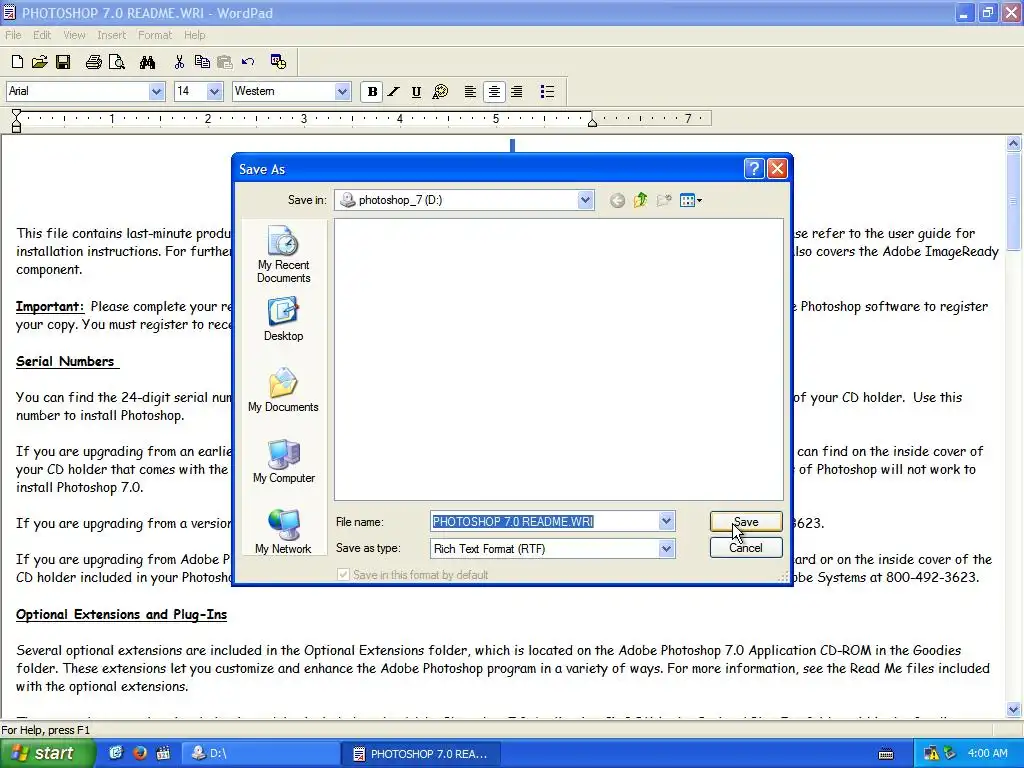Click the Date/Time insert icon

(x=278, y=62)
